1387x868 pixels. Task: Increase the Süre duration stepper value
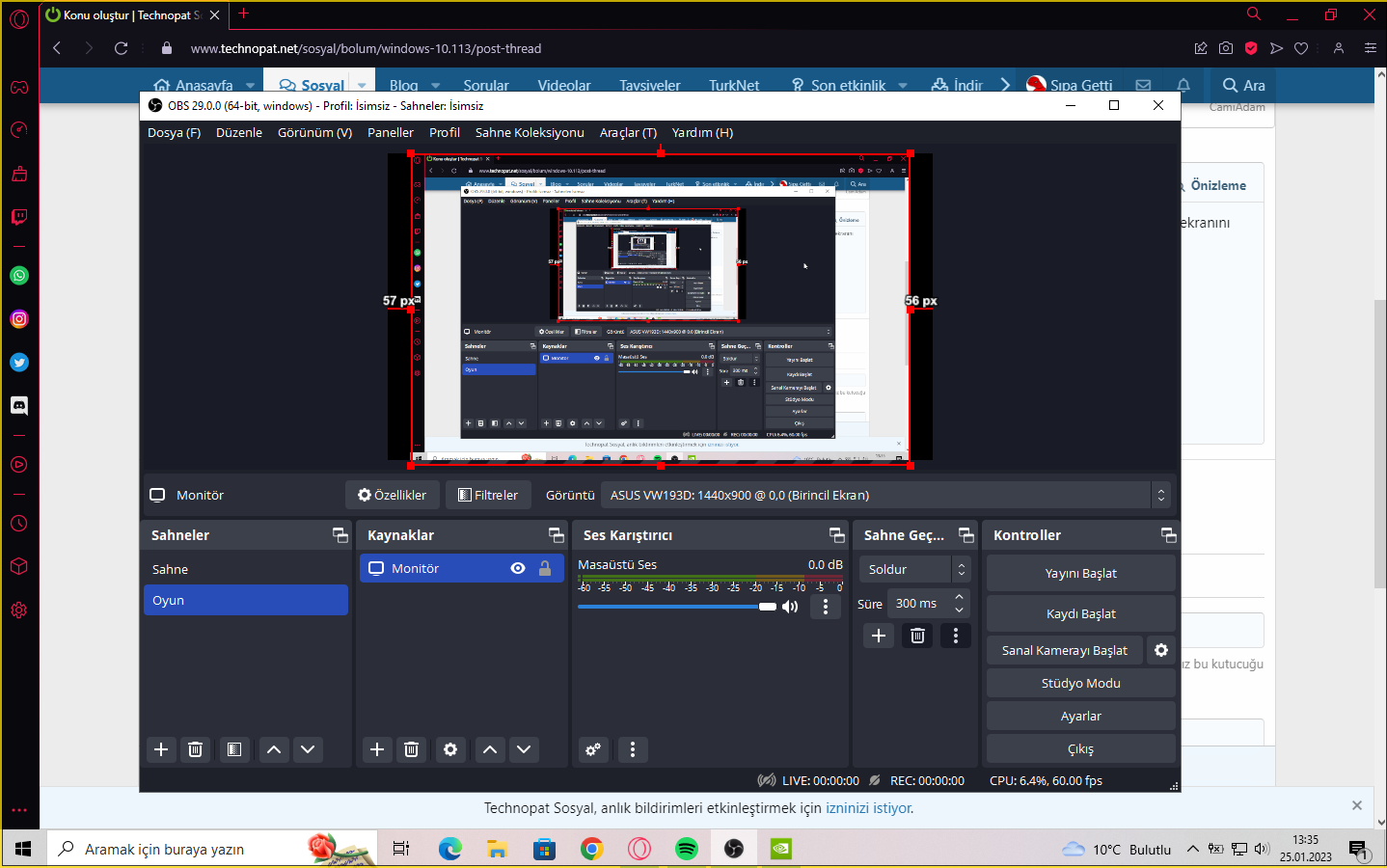(x=959, y=597)
